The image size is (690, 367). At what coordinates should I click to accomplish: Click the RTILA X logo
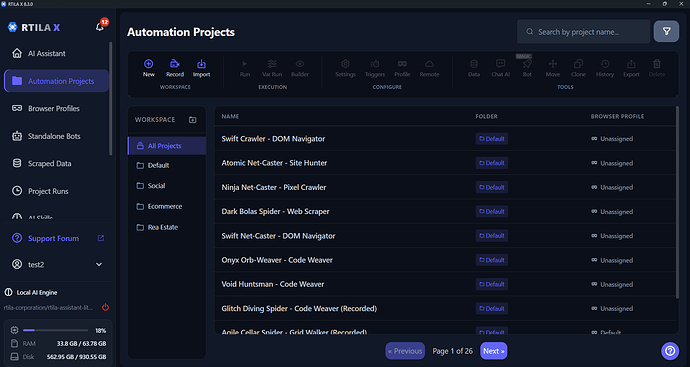[34, 27]
